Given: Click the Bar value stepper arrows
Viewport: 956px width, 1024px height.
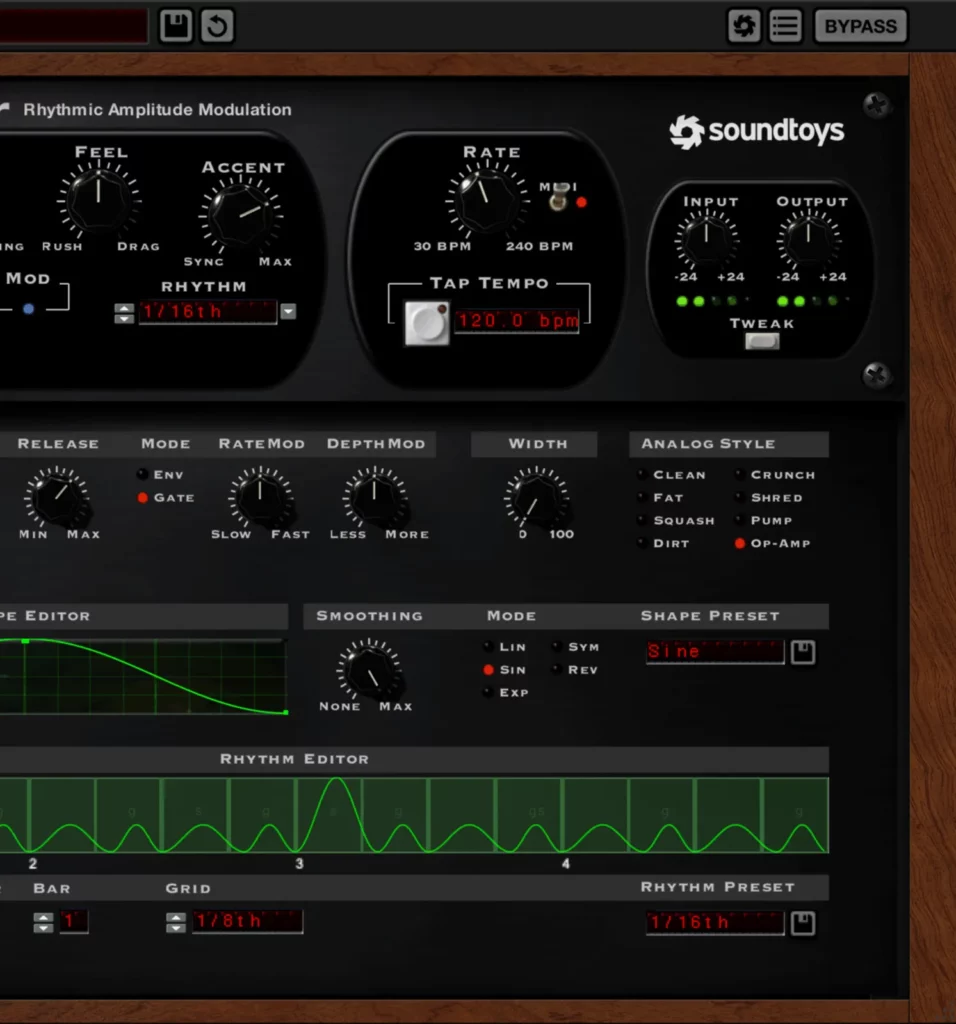Looking at the screenshot, I should pyautogui.click(x=43, y=922).
